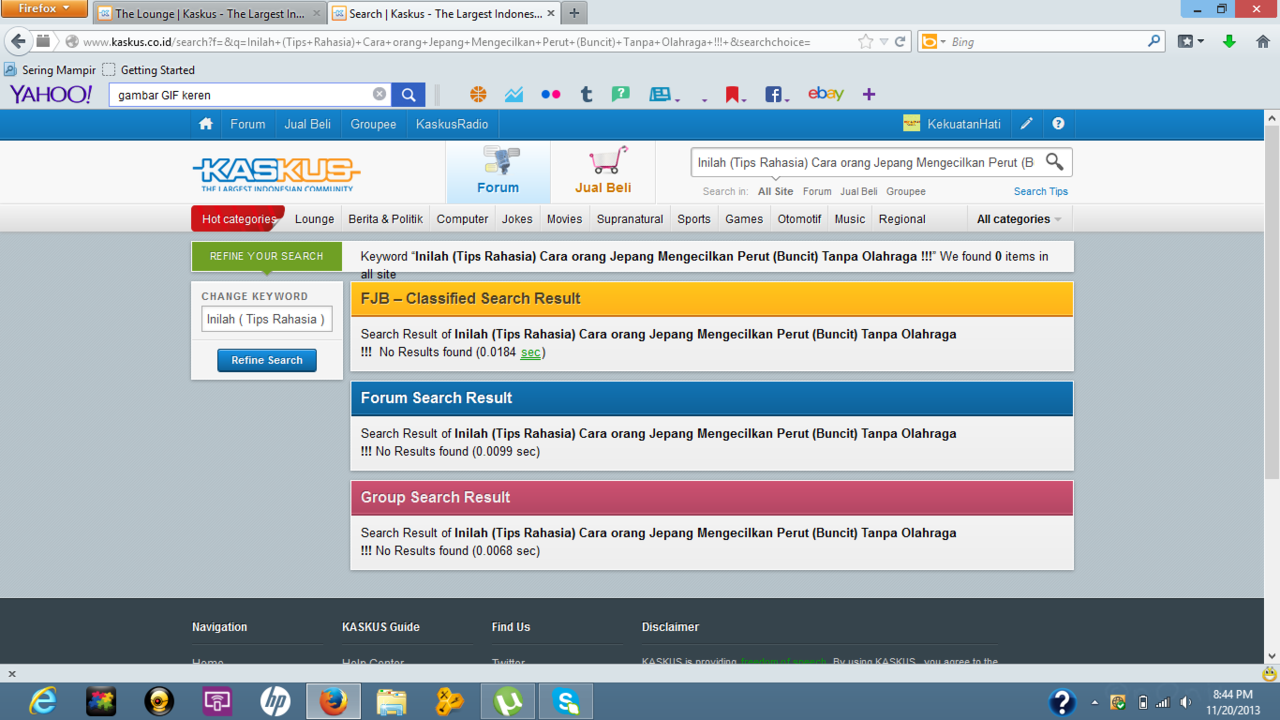
Task: Add a toolbar app with plus icon
Action: click(868, 94)
